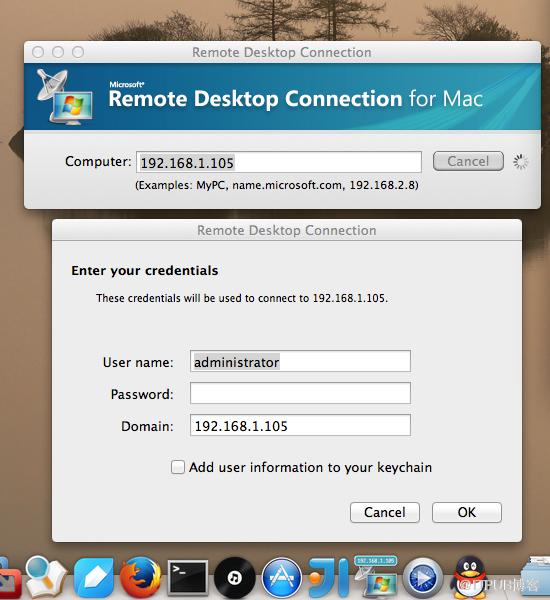
Task: Open the QQ penguin app in the Dock
Action: coord(470,577)
